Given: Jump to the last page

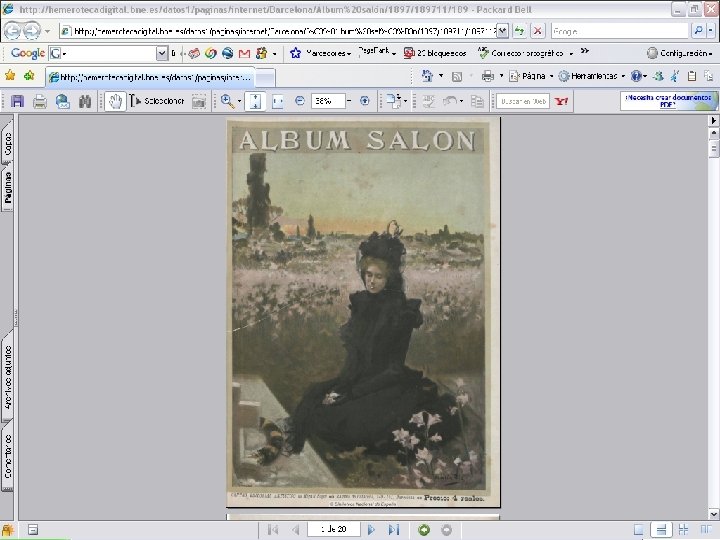Looking at the screenshot, I should (x=394, y=529).
